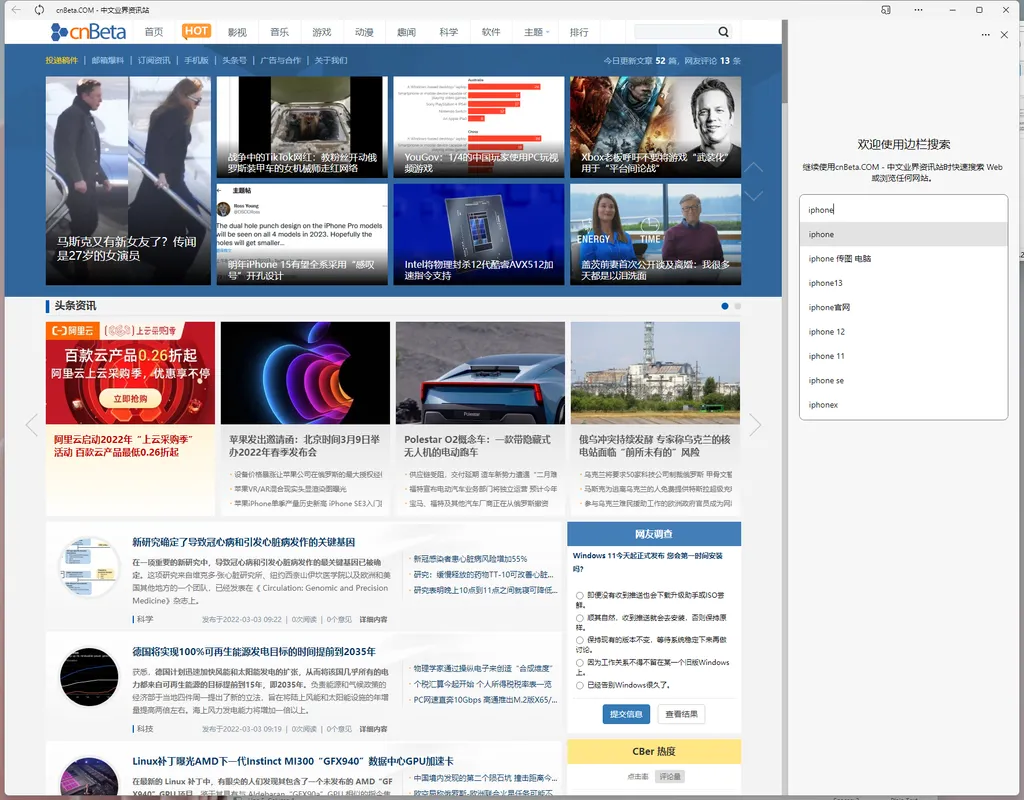Select the third poll radio option
1024x800 pixels.
(580, 639)
